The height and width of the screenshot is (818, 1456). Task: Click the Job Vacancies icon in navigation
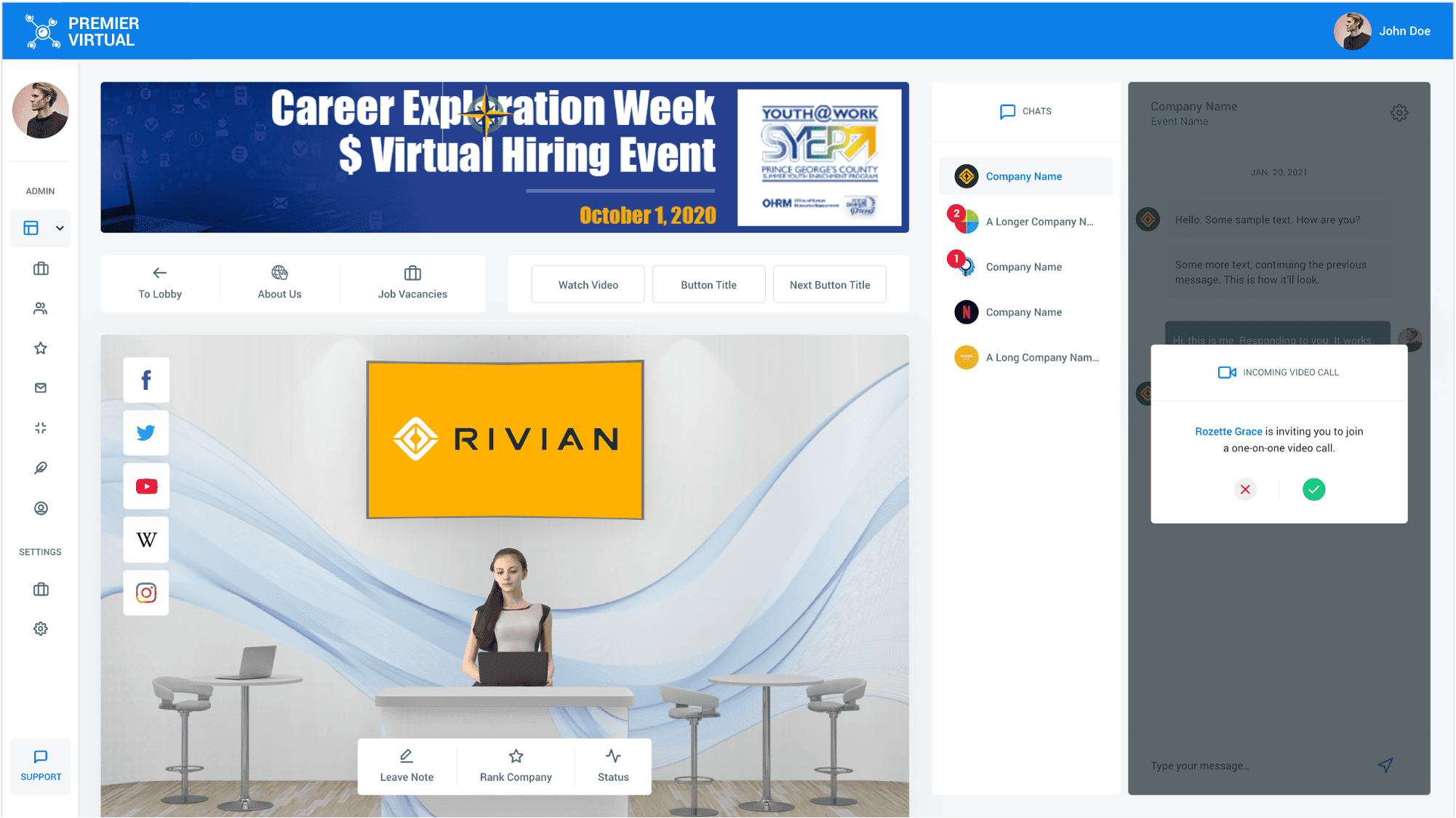(x=411, y=272)
